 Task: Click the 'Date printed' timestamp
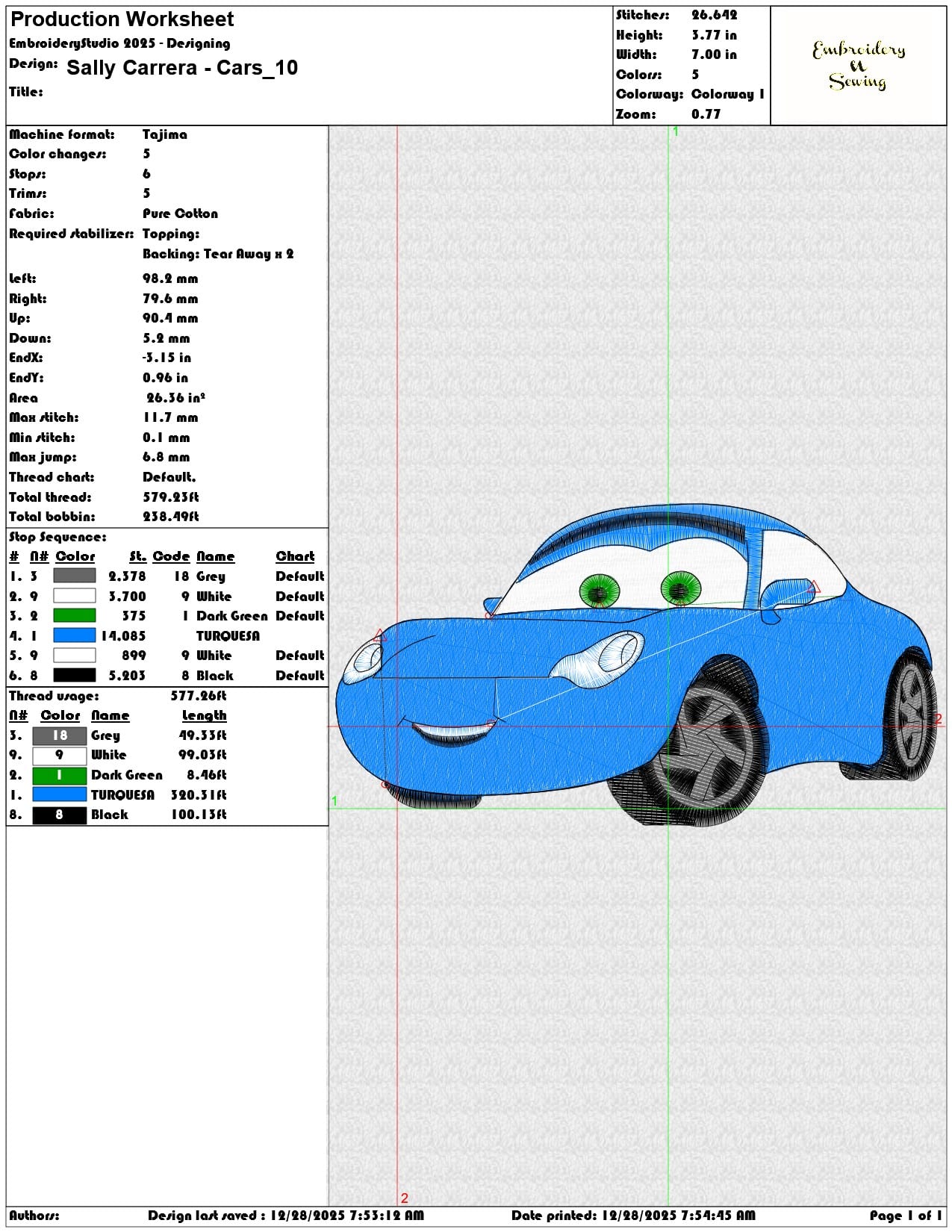pos(633,1216)
